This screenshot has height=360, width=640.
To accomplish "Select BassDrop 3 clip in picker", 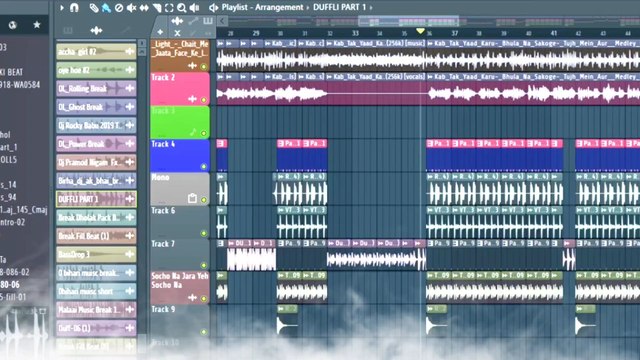I will tap(96, 254).
